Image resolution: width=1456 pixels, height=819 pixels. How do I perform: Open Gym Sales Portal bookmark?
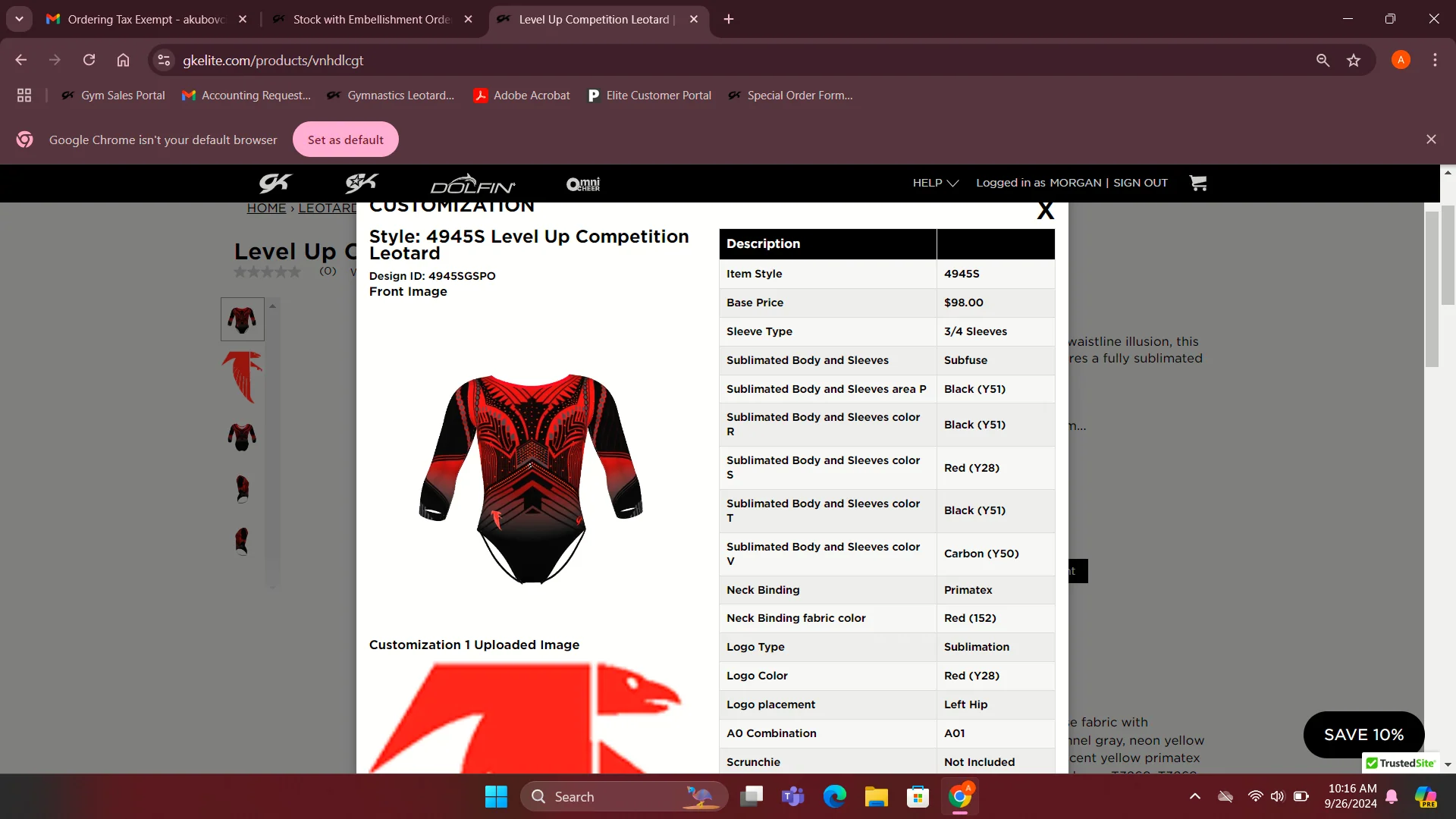tap(113, 95)
